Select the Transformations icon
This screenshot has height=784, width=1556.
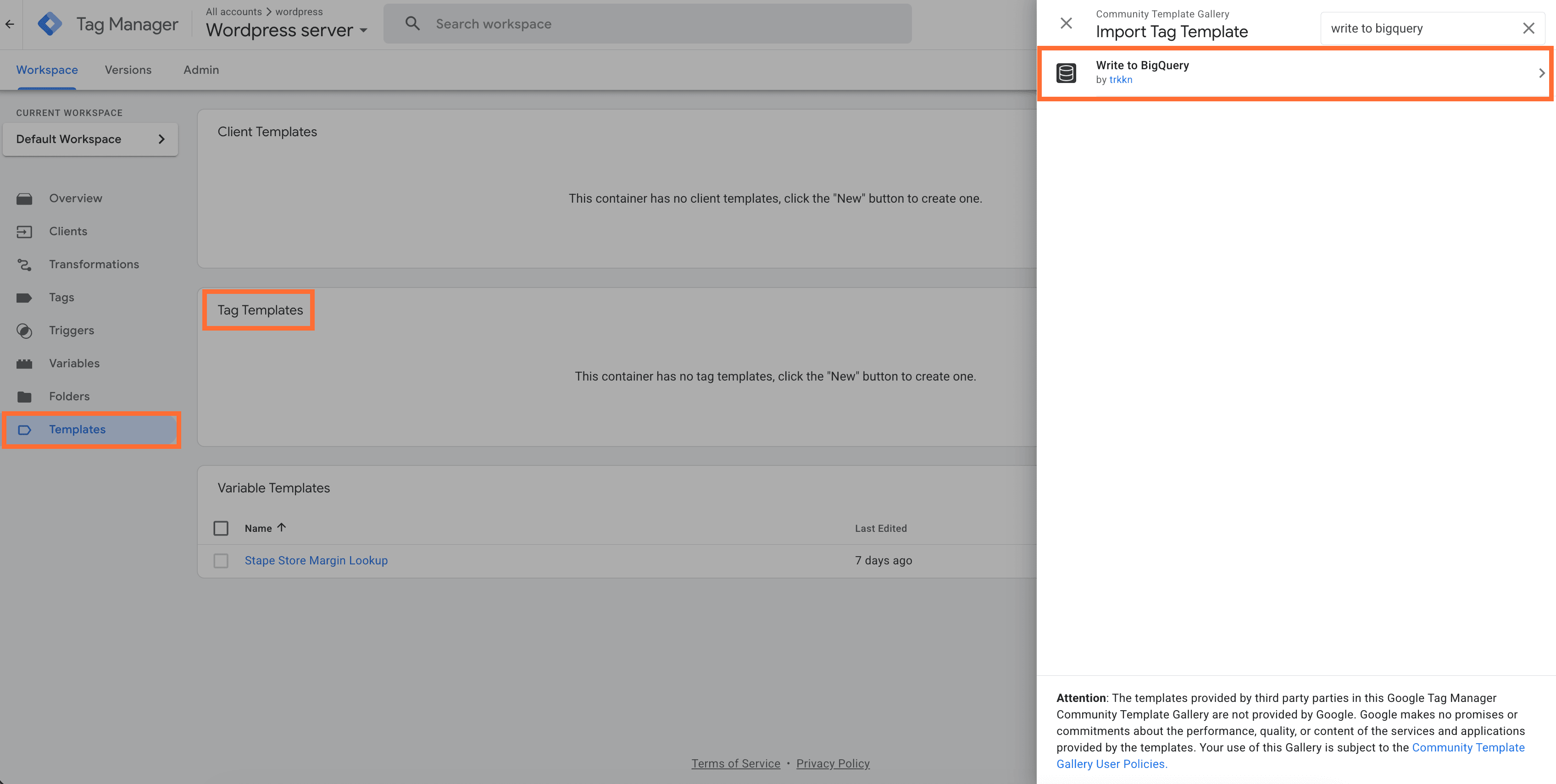25,264
